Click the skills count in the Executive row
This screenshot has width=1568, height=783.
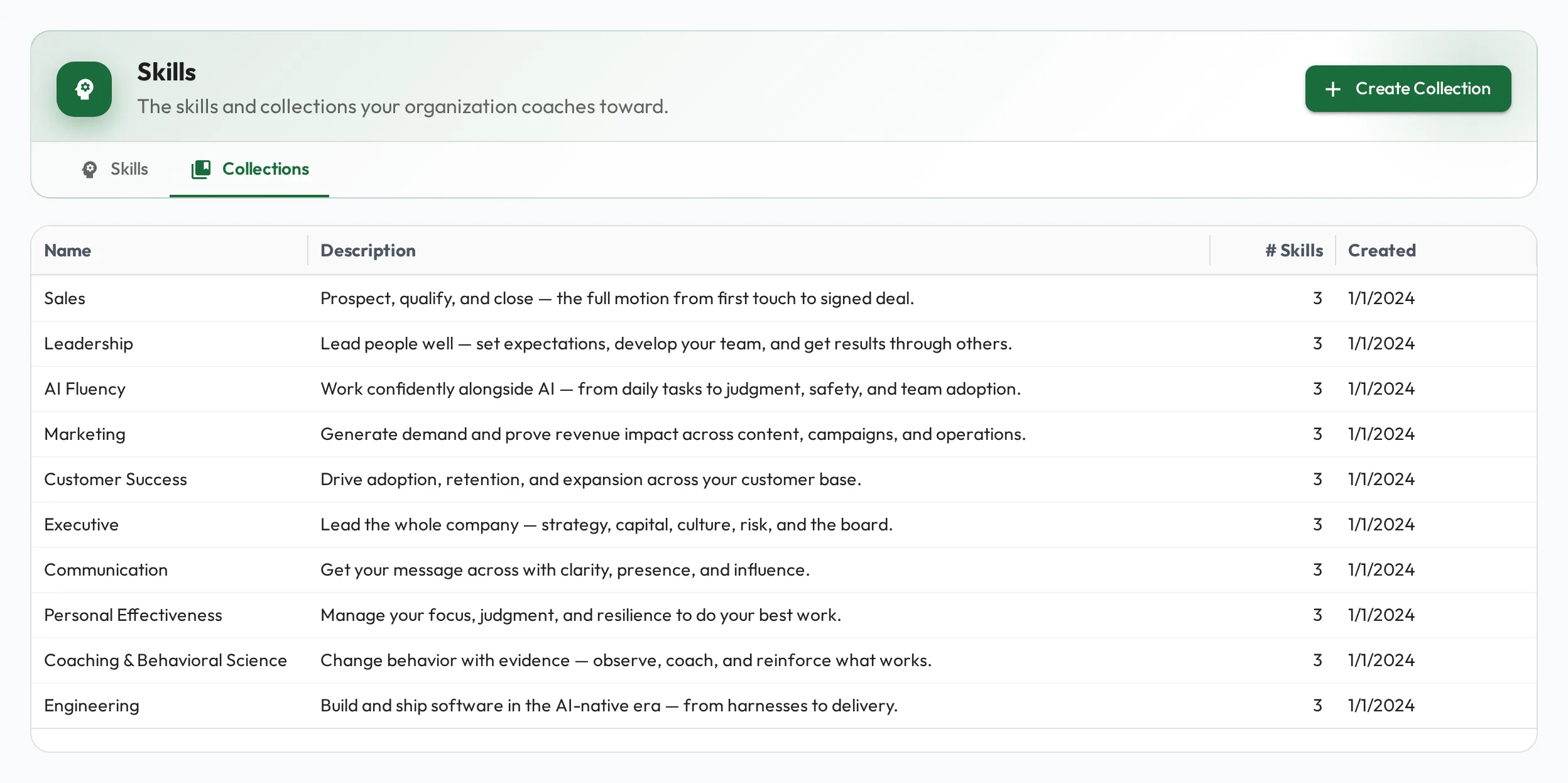pyautogui.click(x=1317, y=524)
